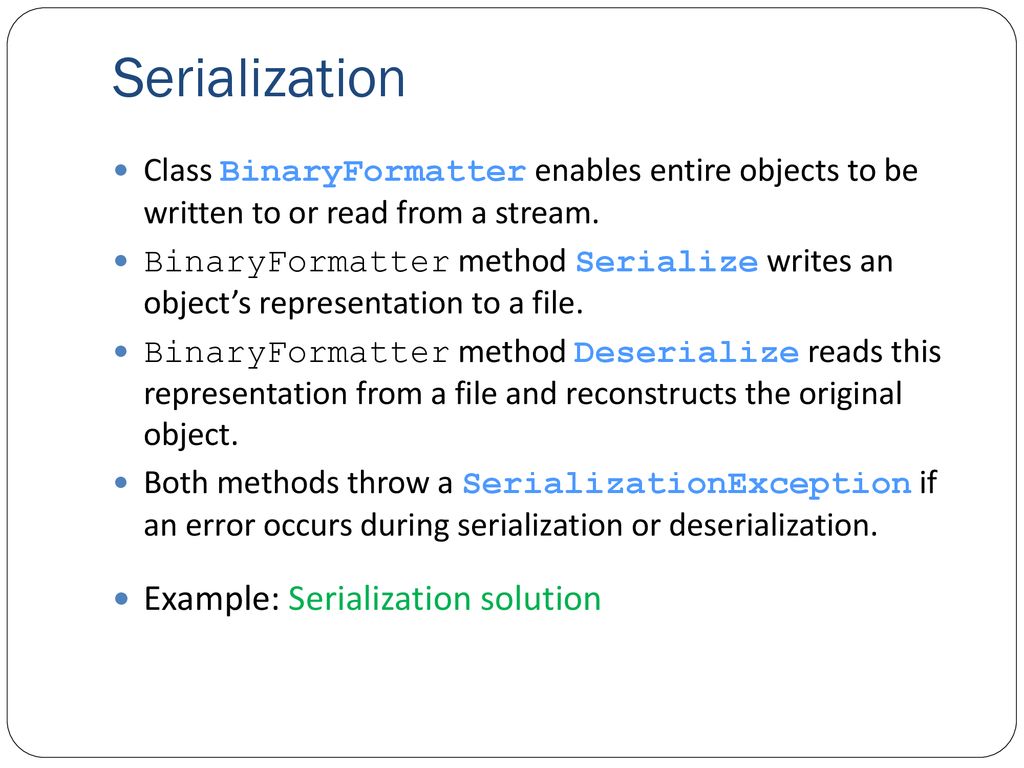
Task: Click the gray BinaryFormatter before method Deserialize
Action: tap(296, 353)
